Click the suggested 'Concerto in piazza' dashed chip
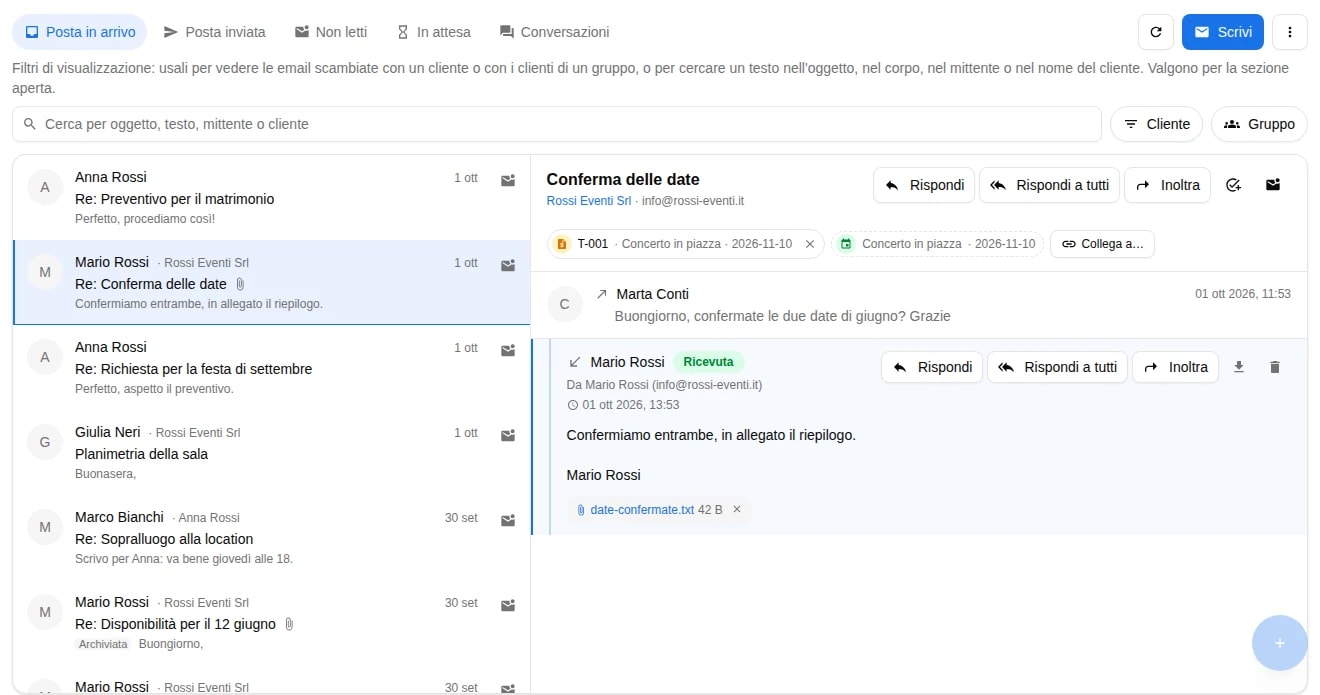The width and height of the screenshot is (1320, 695). pyautogui.click(x=937, y=244)
